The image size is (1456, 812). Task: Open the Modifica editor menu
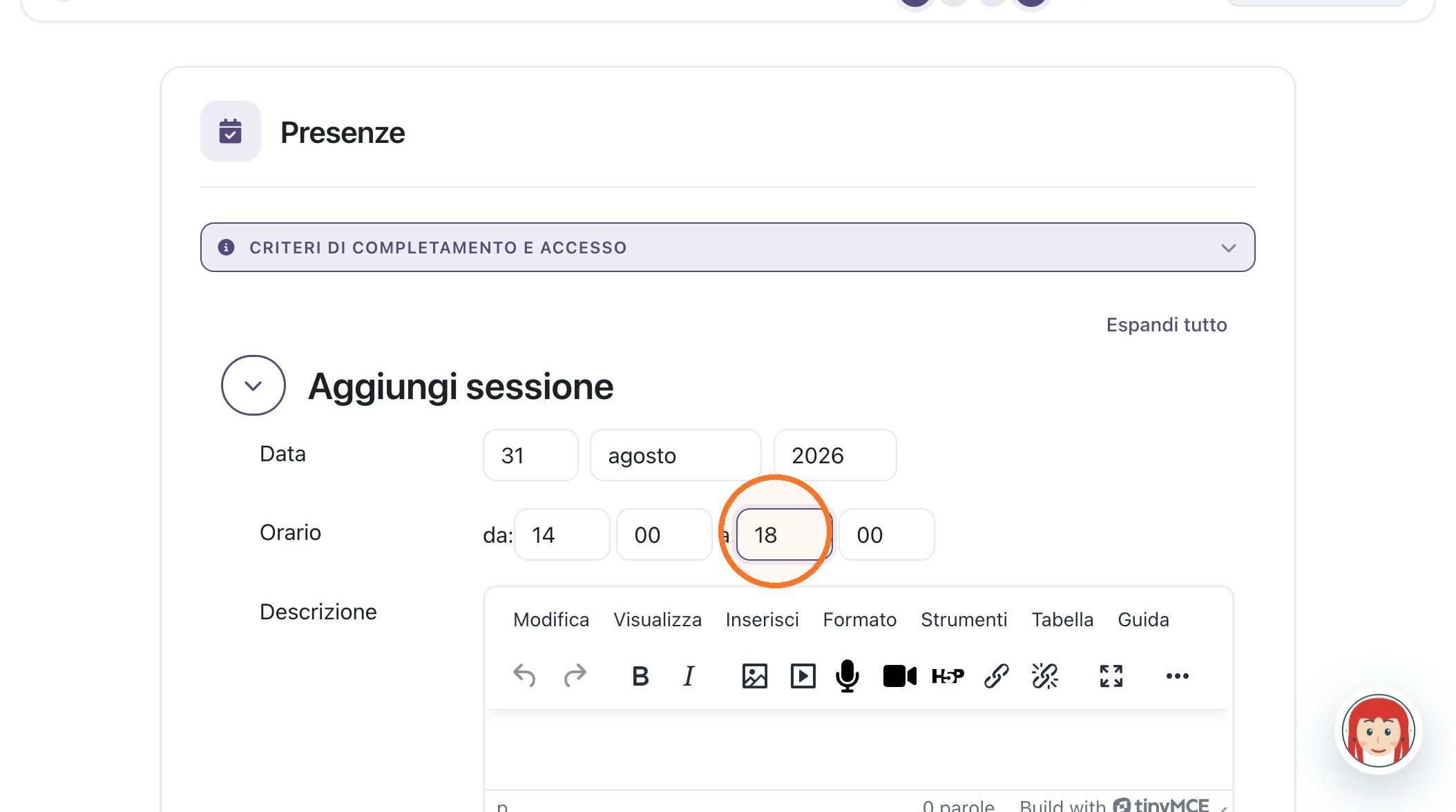(x=551, y=619)
